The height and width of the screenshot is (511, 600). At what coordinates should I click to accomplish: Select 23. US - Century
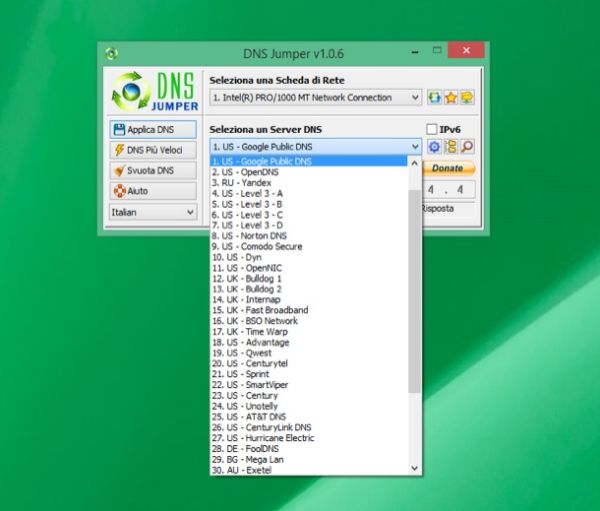[x=309, y=395]
